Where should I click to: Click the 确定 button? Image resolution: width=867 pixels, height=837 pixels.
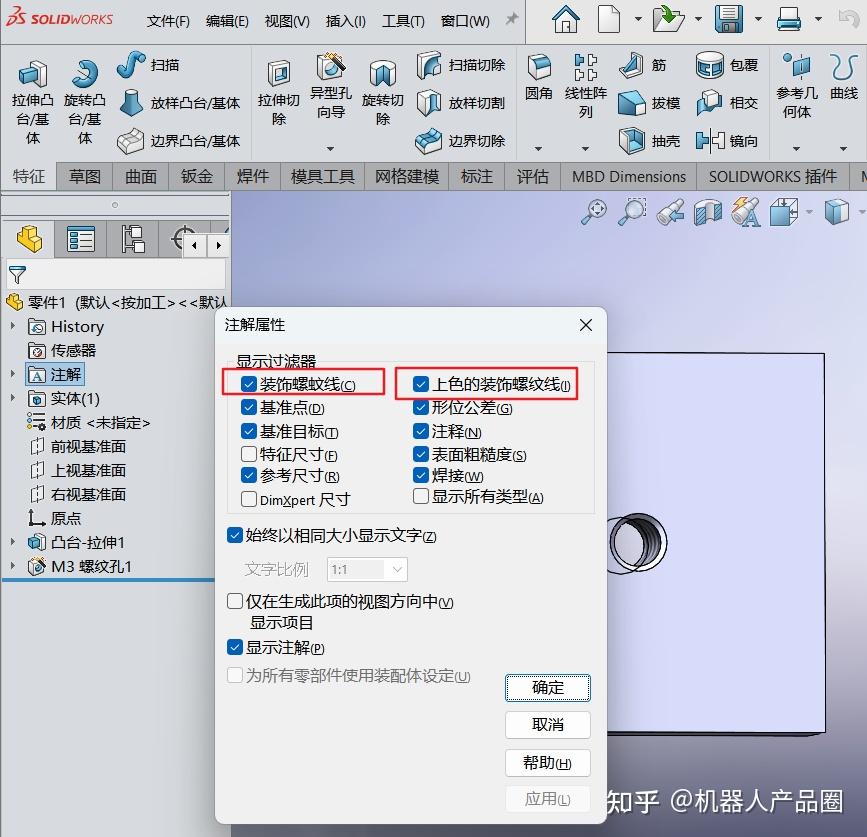coord(546,688)
